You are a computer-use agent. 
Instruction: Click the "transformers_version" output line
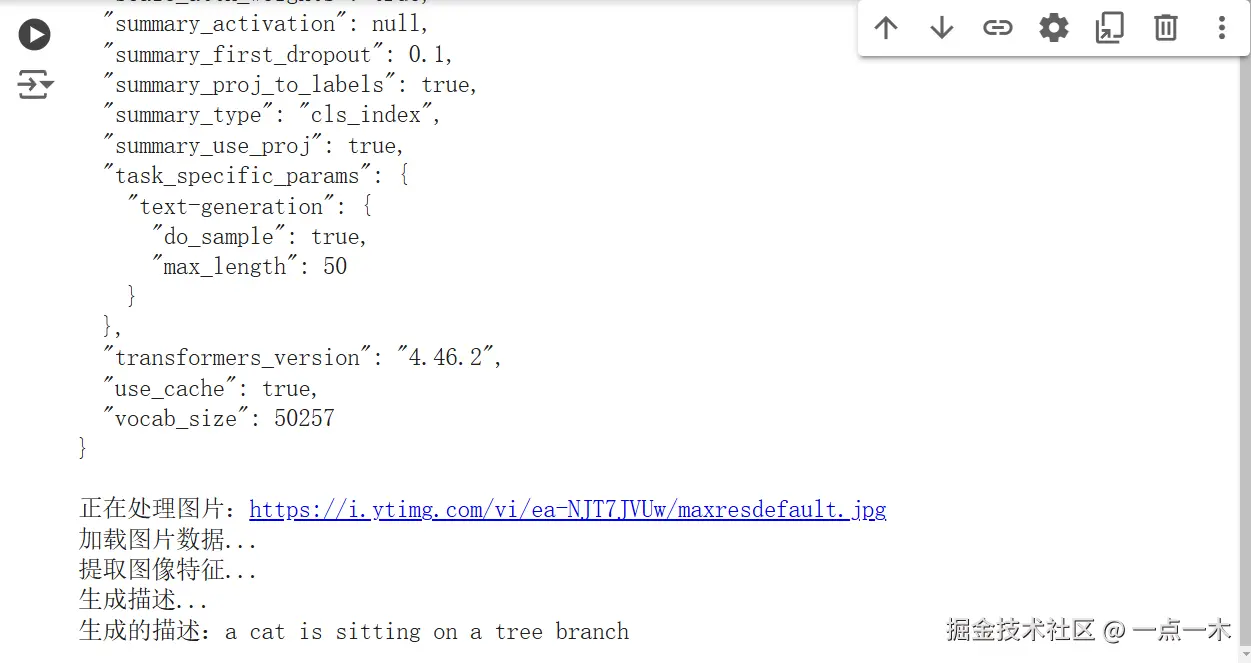pos(302,358)
